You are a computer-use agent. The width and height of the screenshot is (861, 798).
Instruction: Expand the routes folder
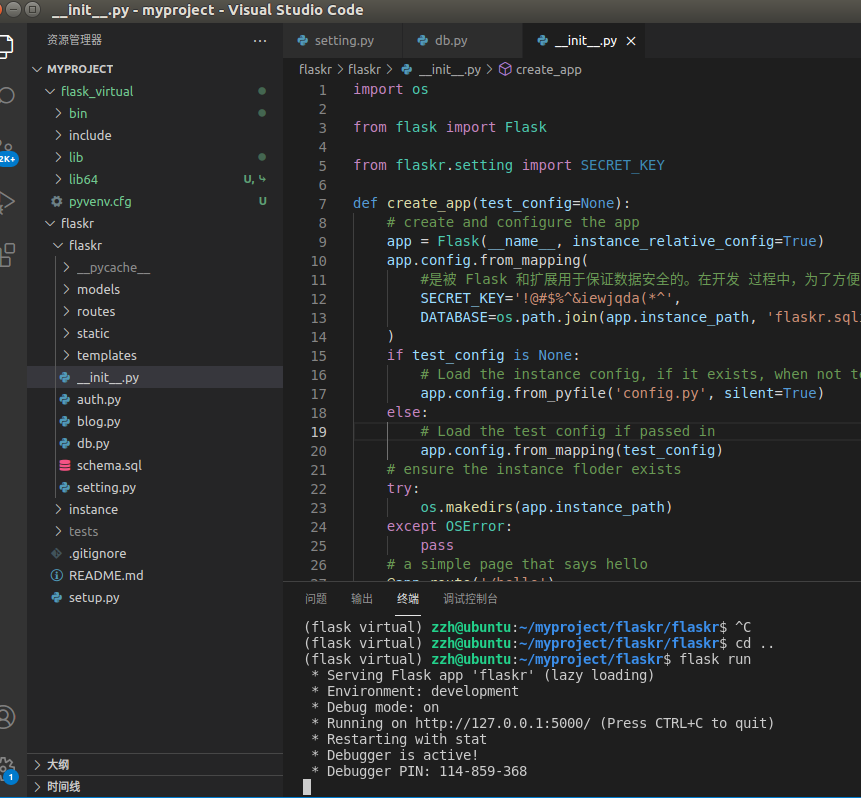coord(66,311)
